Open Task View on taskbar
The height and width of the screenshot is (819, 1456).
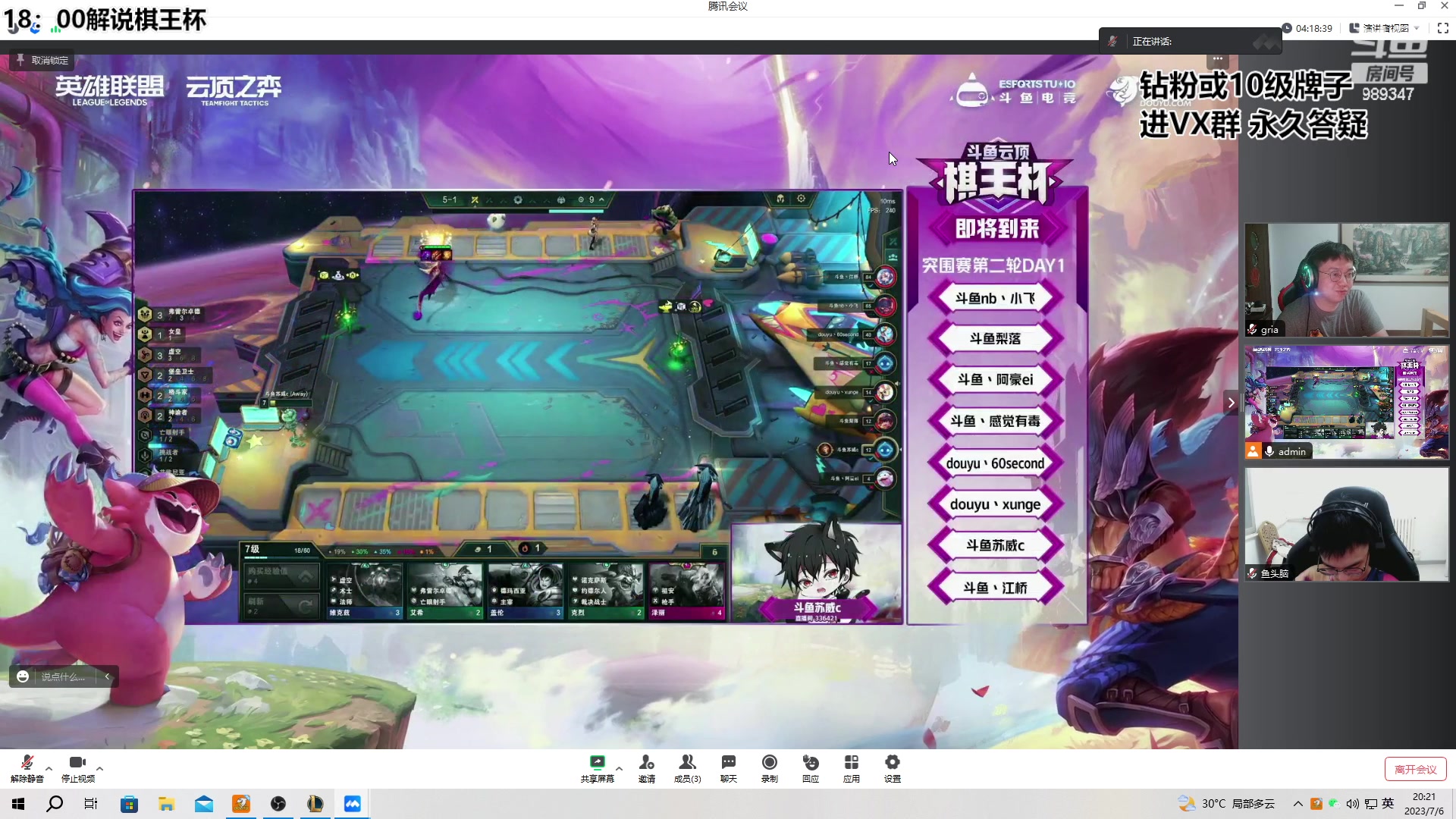tap(91, 804)
